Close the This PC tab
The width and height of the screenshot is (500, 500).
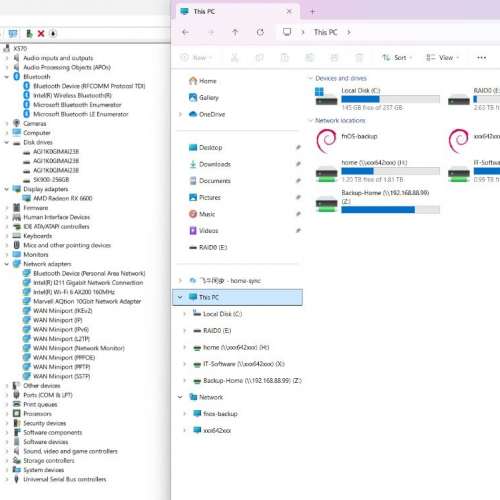coord(289,12)
